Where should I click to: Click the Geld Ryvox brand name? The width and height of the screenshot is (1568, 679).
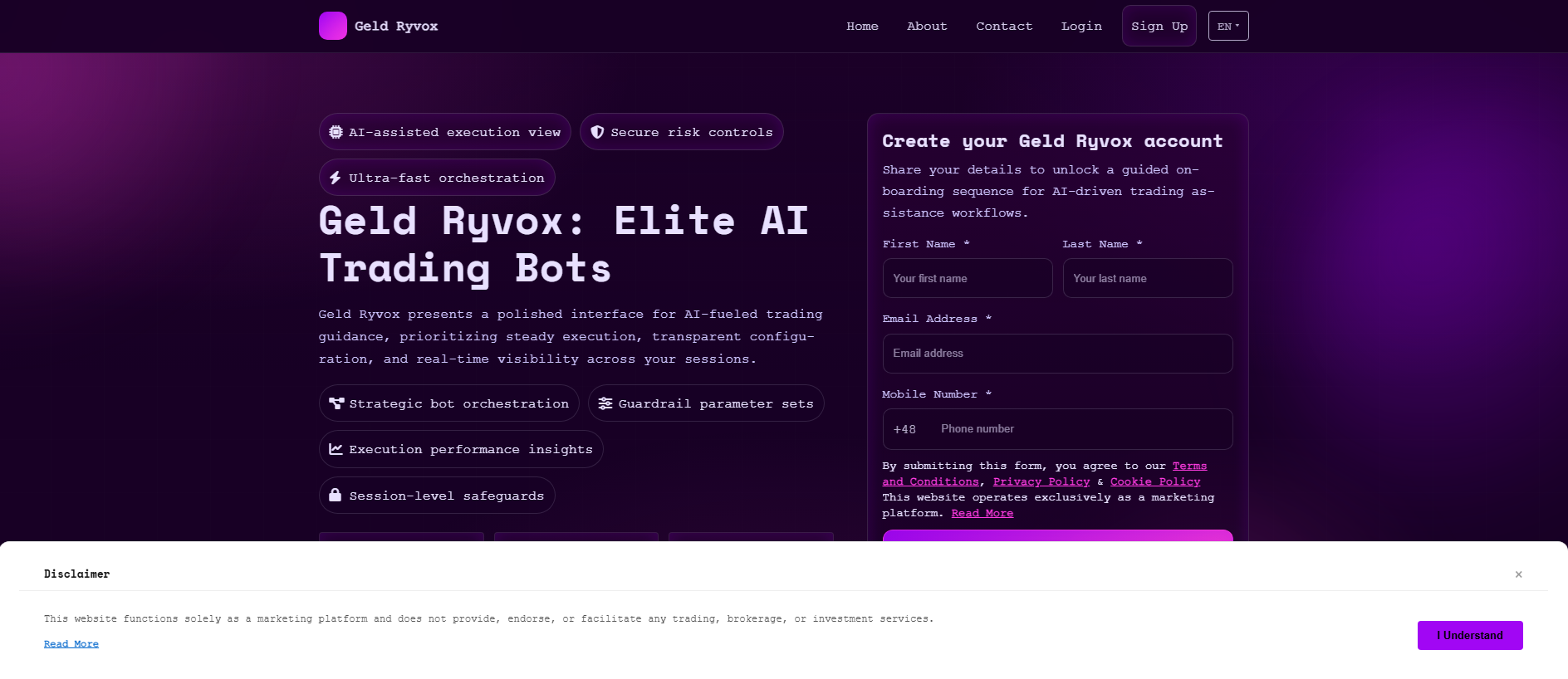pyautogui.click(x=396, y=26)
